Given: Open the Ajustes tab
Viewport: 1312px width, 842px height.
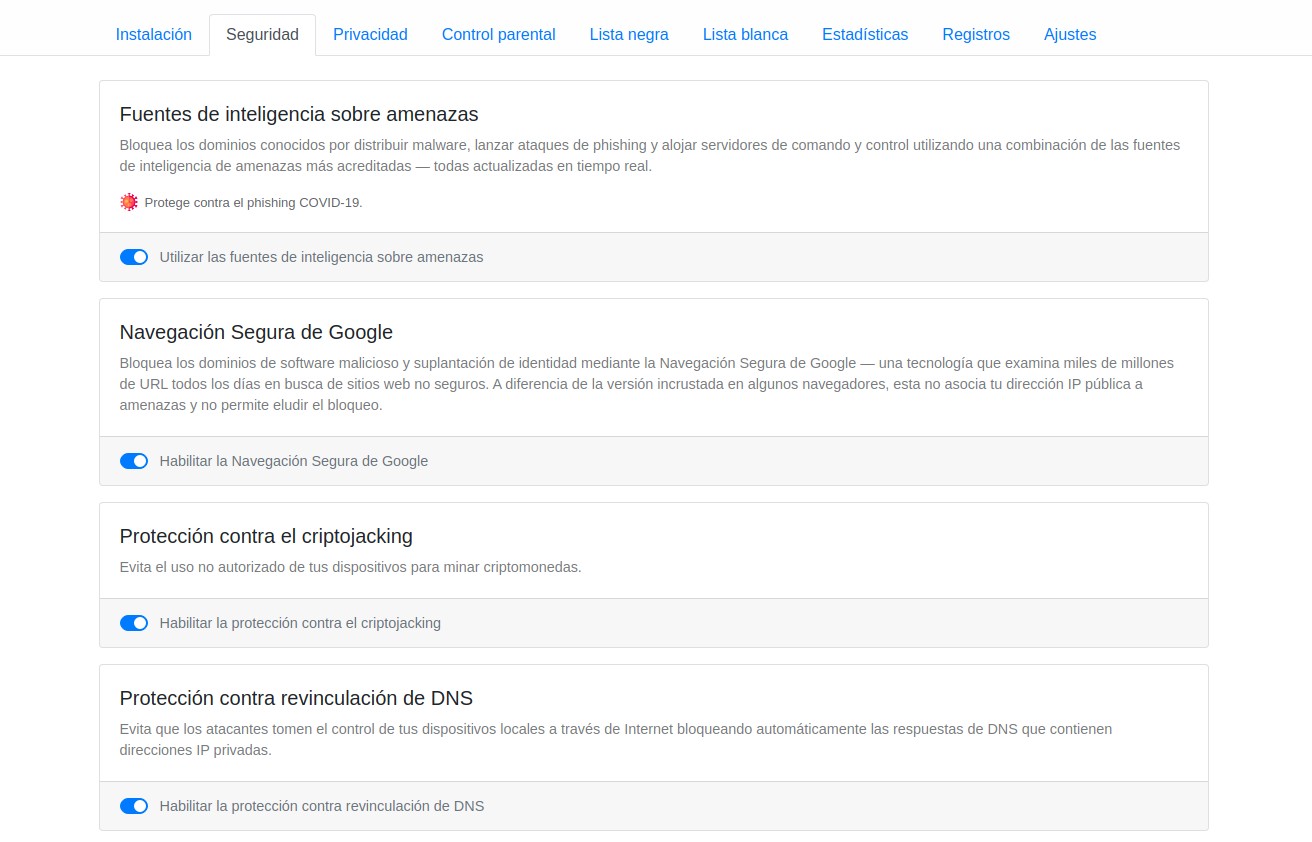Looking at the screenshot, I should click(1069, 34).
